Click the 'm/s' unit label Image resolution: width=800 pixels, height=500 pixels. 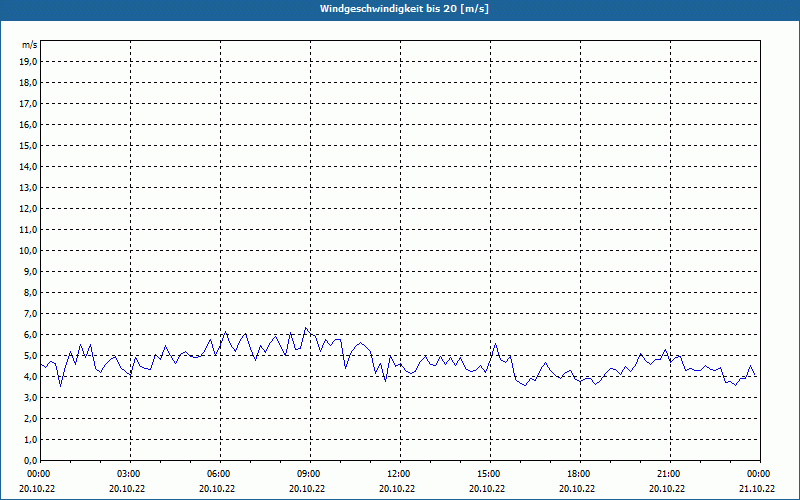point(30,45)
